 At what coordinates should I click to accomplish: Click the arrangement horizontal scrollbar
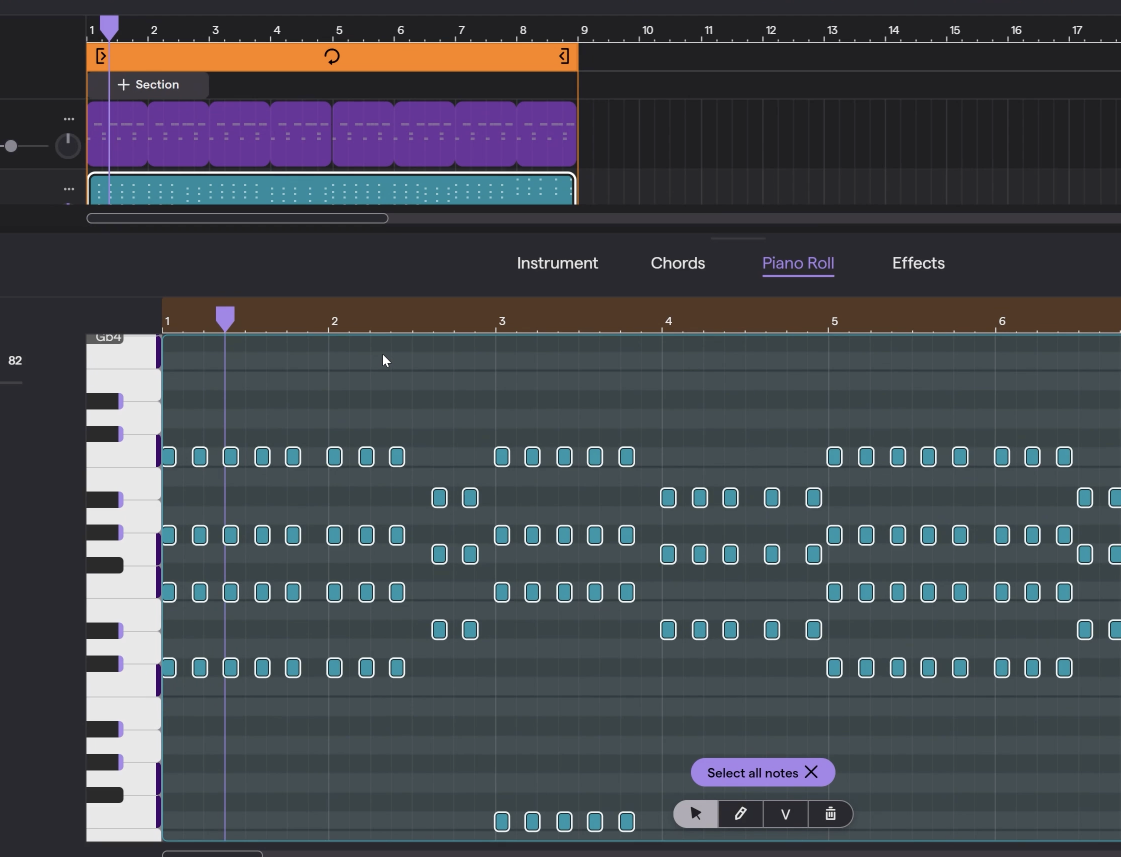(237, 218)
